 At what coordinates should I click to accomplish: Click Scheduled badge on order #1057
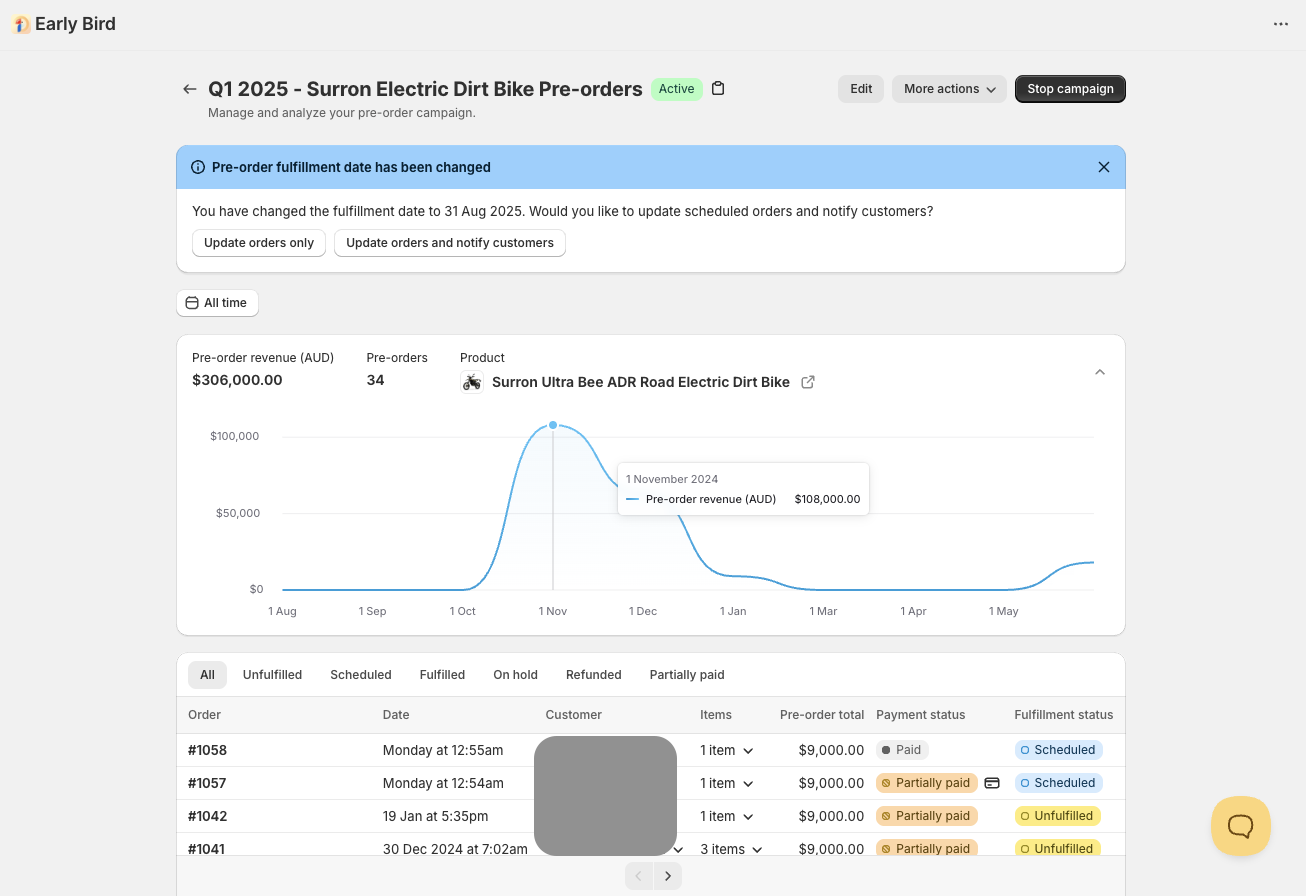tap(1058, 783)
